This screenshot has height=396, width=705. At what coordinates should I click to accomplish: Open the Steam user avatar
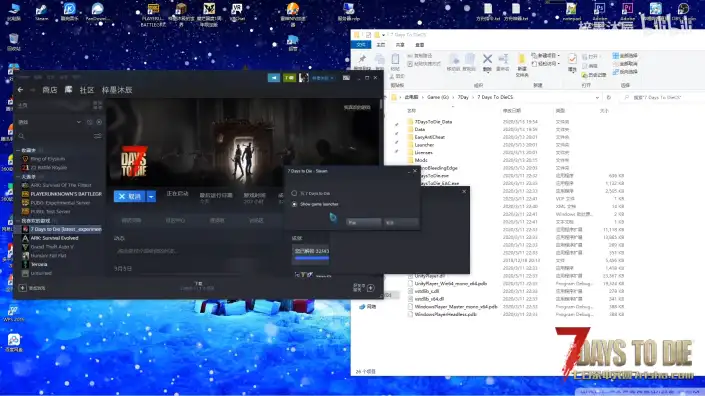coord(303,78)
